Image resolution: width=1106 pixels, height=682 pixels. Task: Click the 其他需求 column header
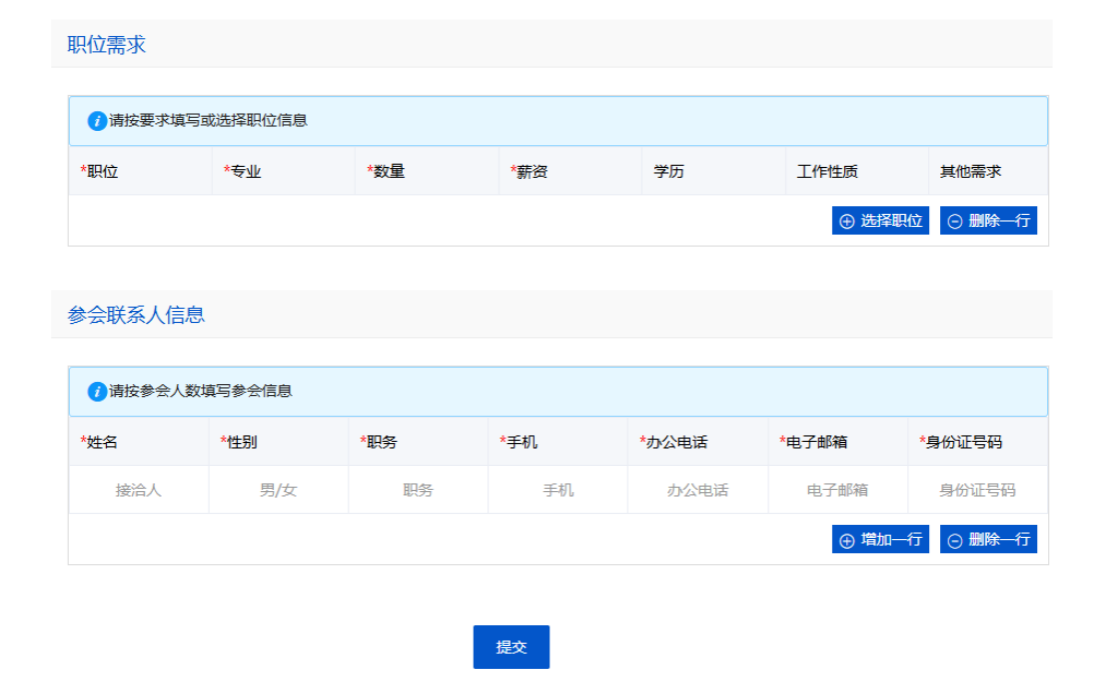[x=970, y=171]
